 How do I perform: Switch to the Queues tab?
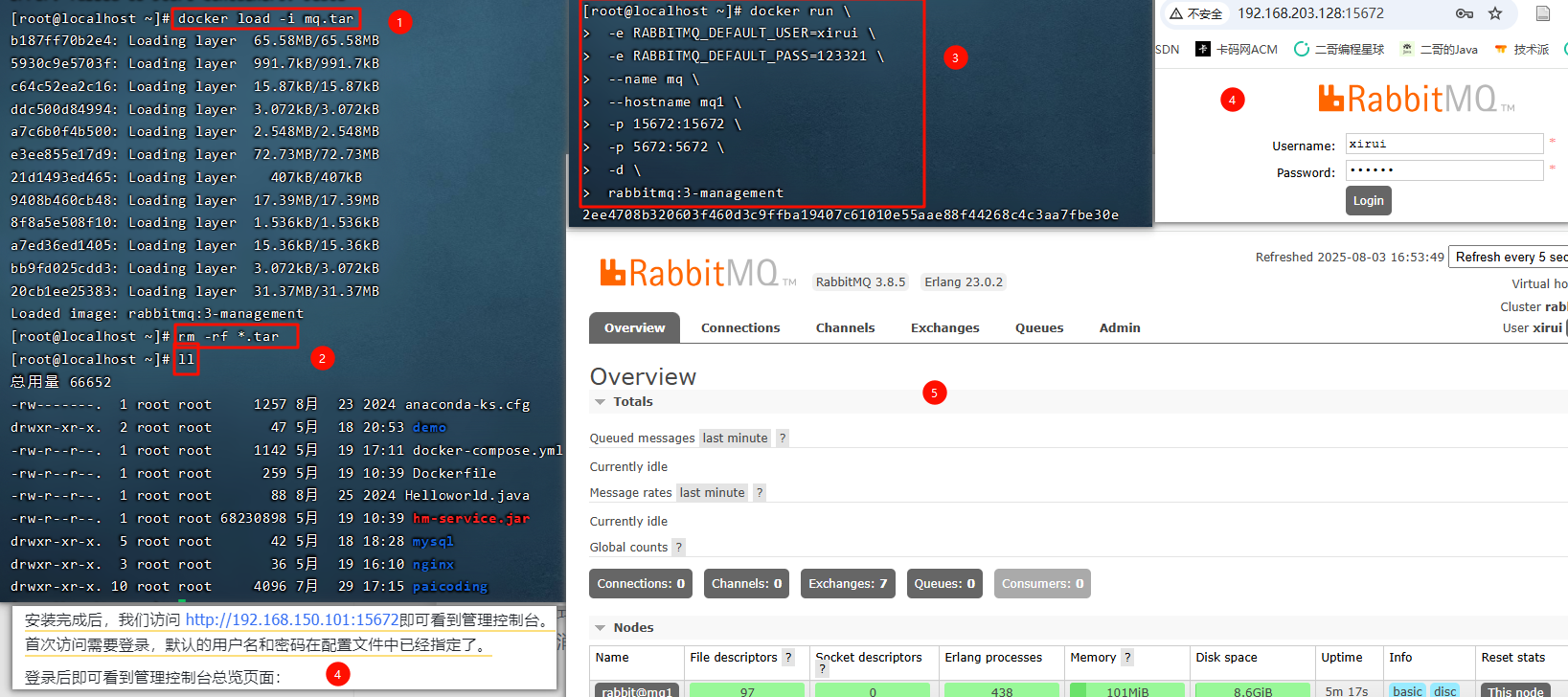coord(1039,327)
